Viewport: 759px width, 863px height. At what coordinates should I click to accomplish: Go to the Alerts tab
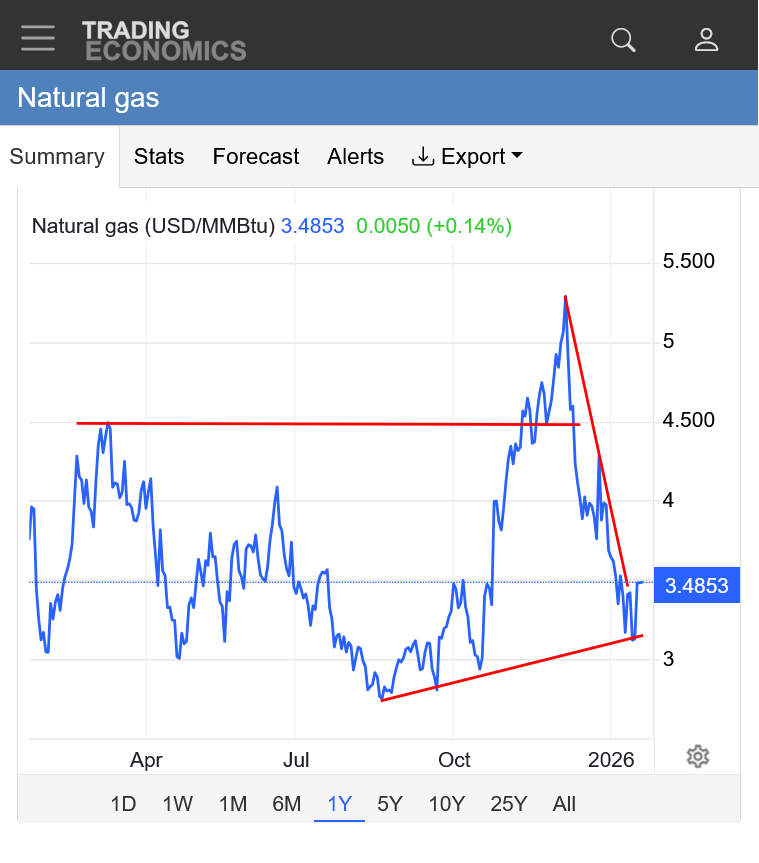(355, 157)
